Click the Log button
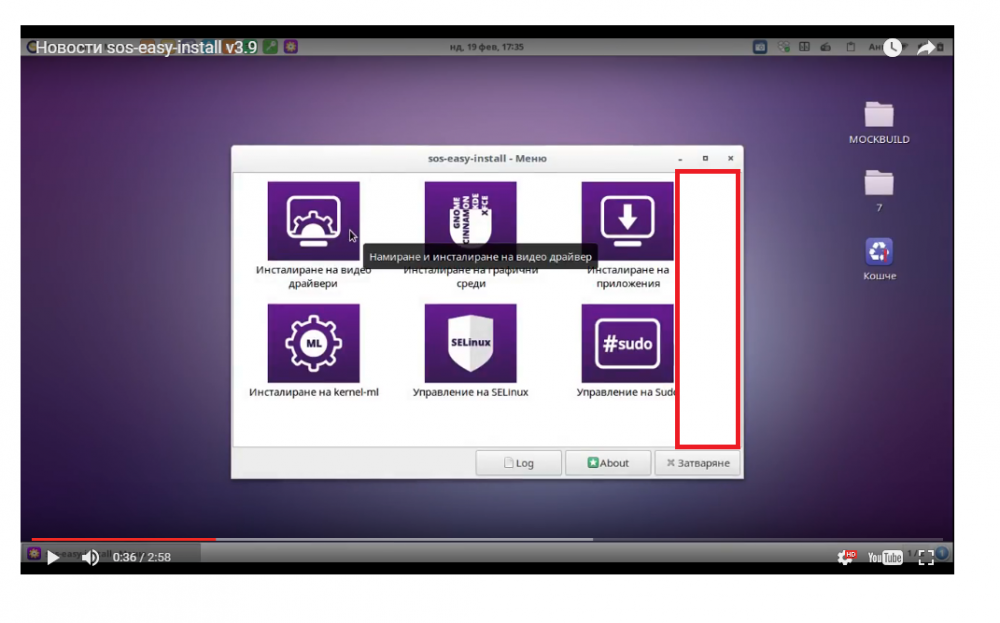This screenshot has height=623, width=1000. 518,463
